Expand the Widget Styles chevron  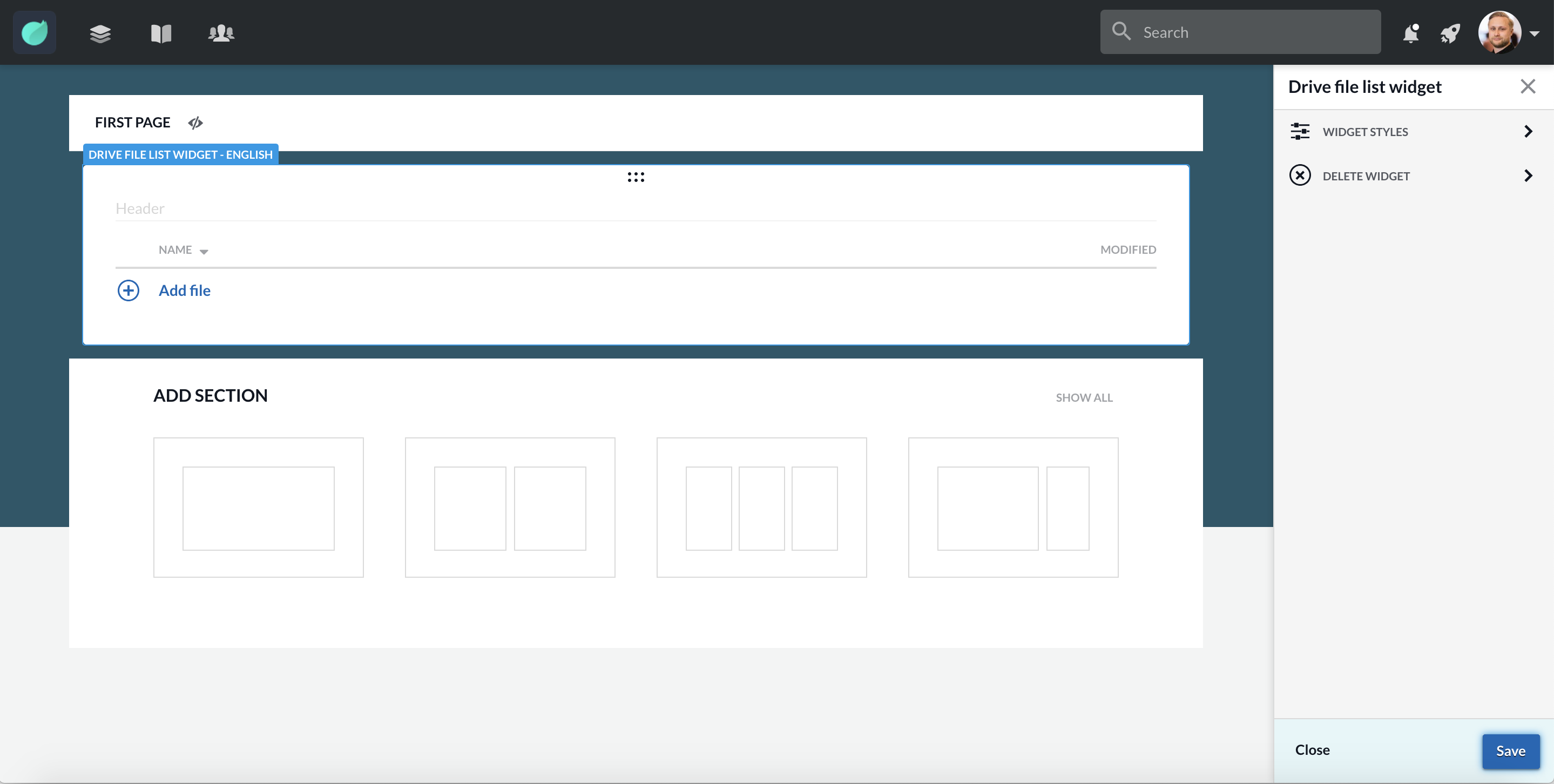1528,131
